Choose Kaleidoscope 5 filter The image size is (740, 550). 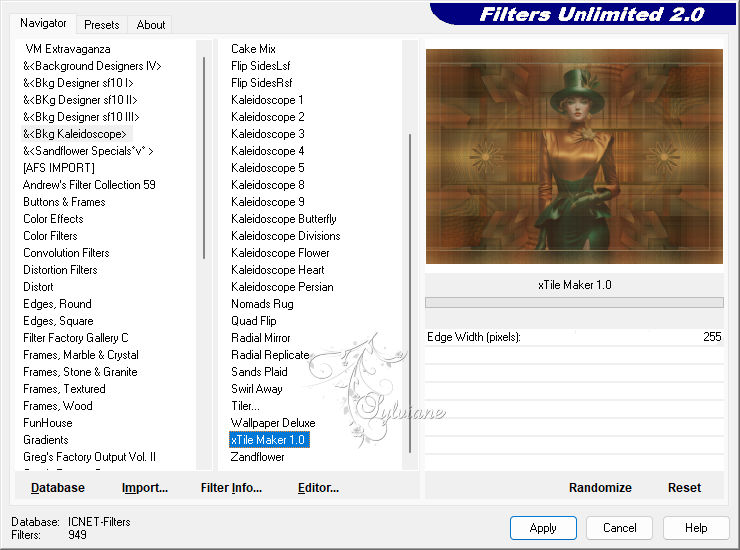(268, 168)
